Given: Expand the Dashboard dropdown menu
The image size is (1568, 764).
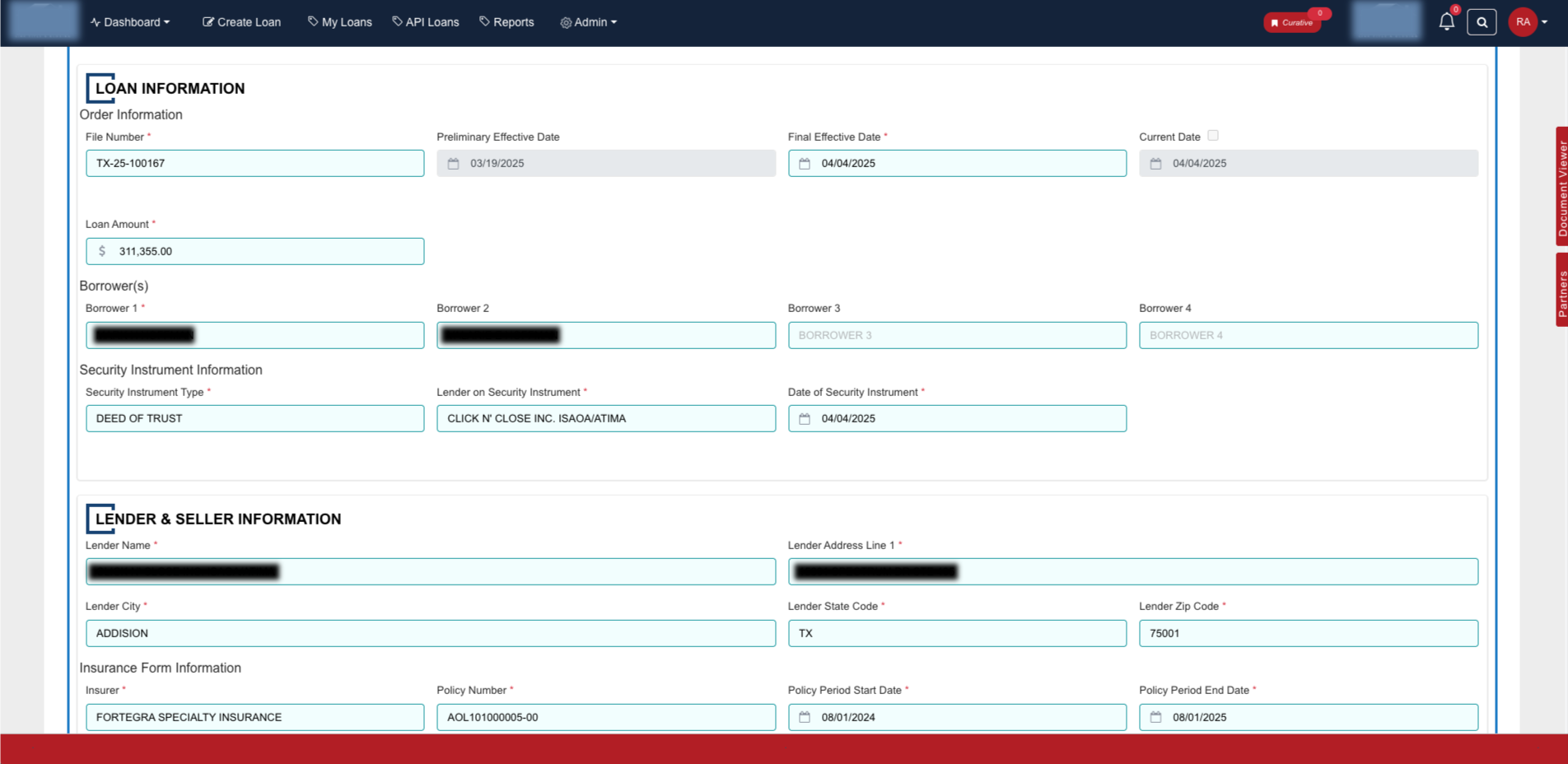Looking at the screenshot, I should click(130, 22).
